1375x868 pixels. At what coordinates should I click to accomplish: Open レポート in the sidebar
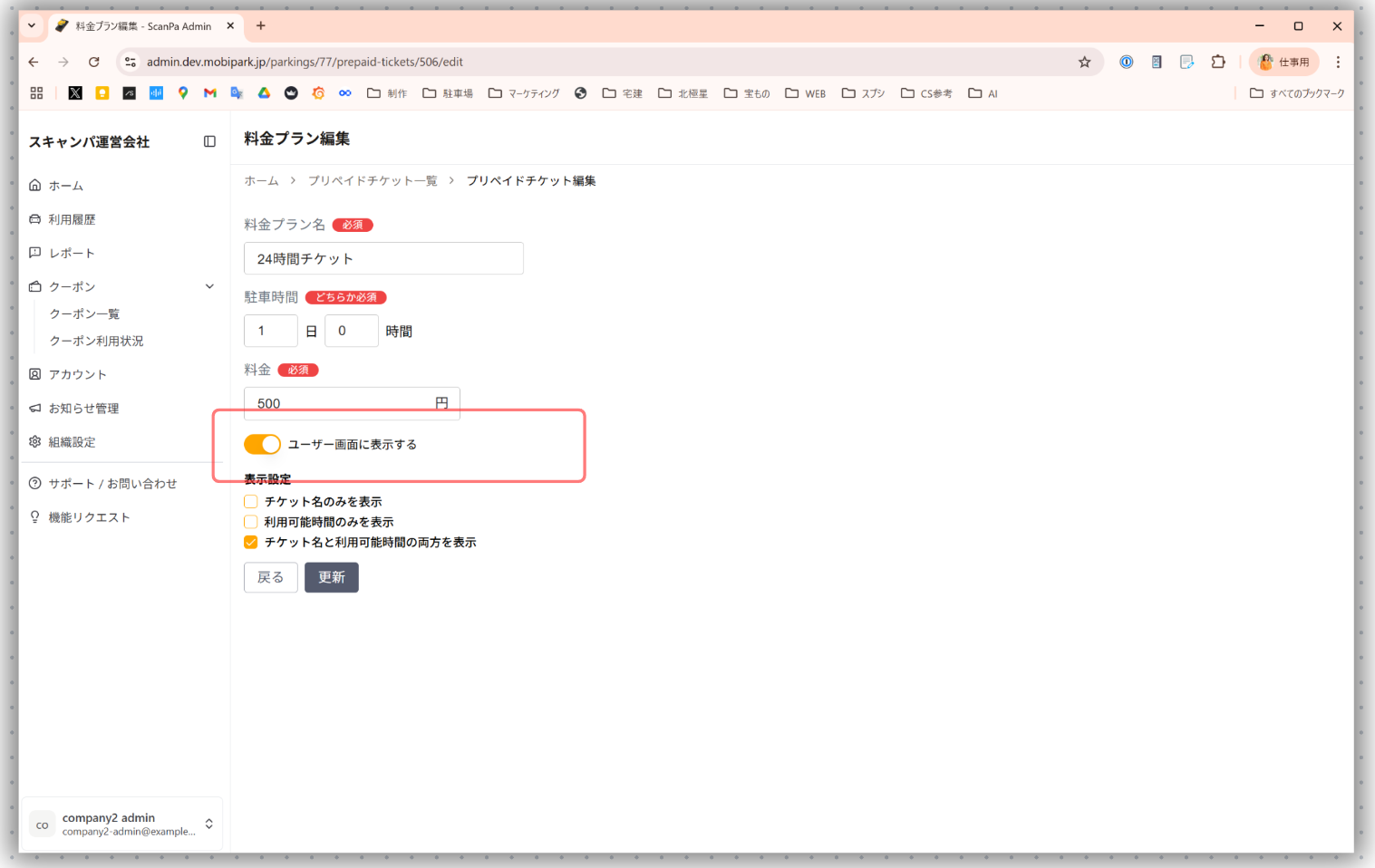point(72,253)
